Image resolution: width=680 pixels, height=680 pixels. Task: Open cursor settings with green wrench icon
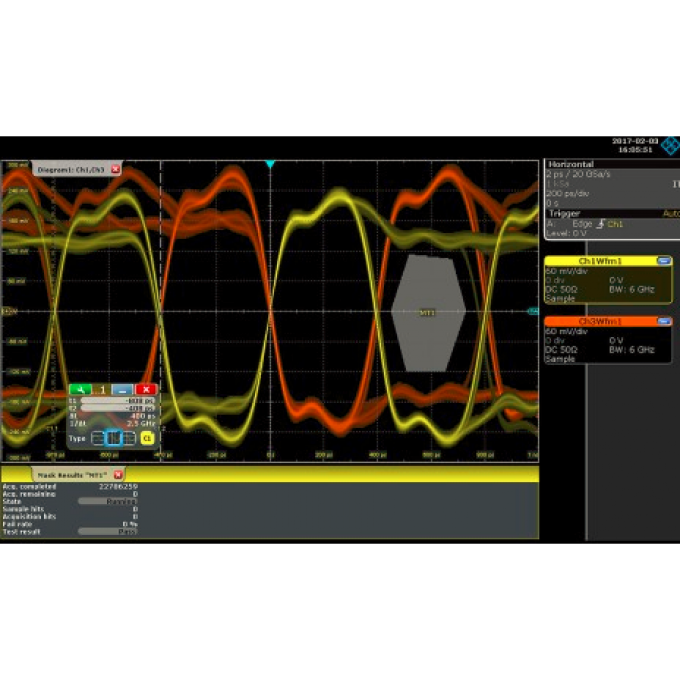pos(80,389)
